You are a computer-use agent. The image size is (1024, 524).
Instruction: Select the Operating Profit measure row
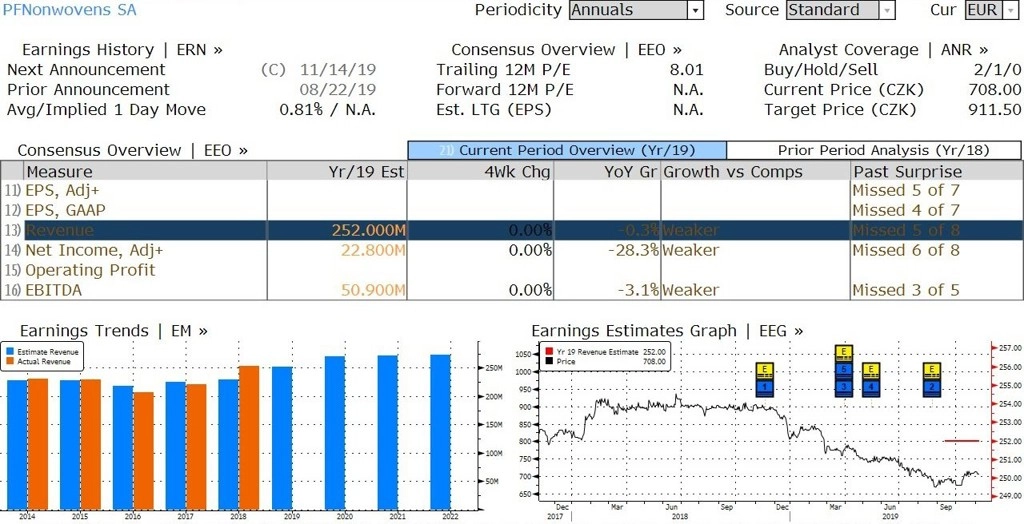click(511, 270)
